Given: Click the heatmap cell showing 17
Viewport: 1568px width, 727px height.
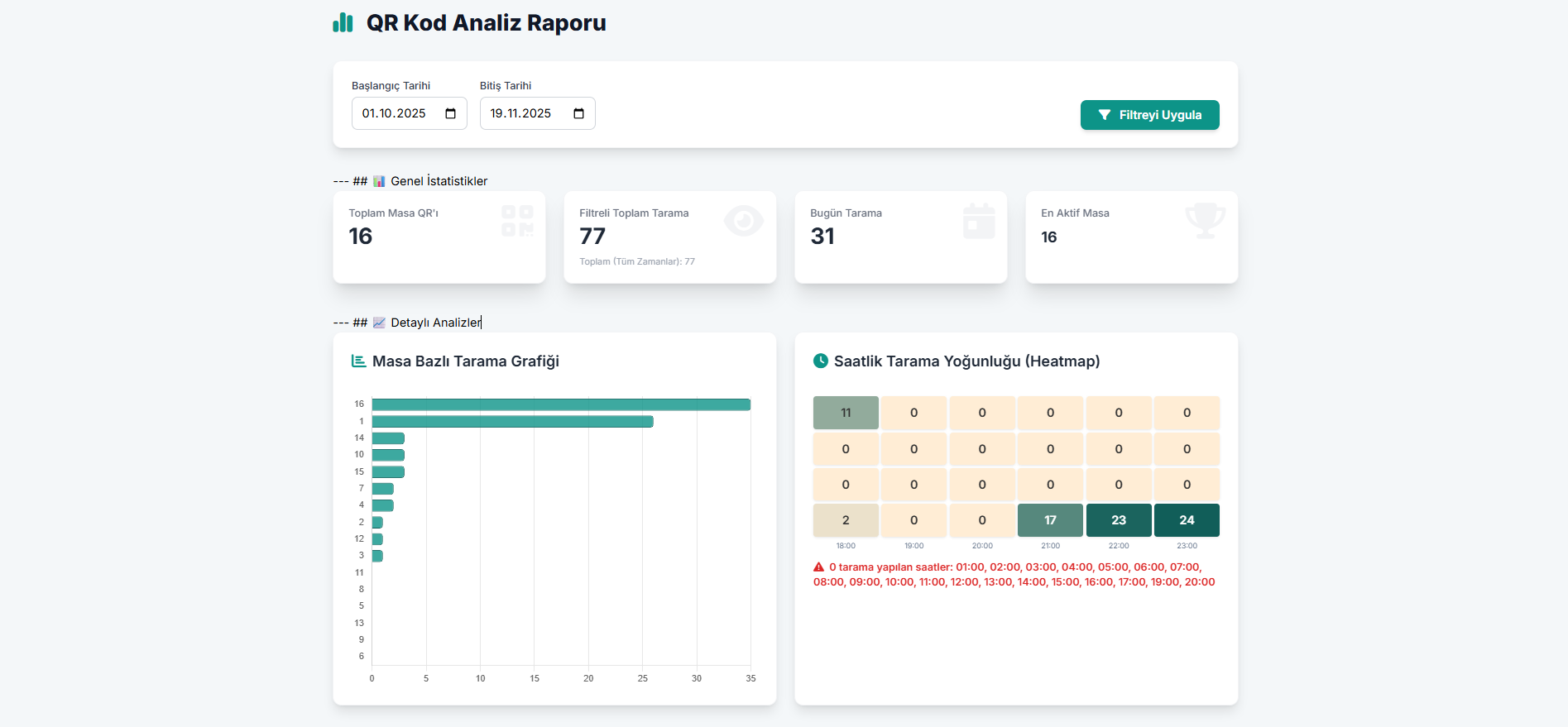Looking at the screenshot, I should pyautogui.click(x=1050, y=520).
